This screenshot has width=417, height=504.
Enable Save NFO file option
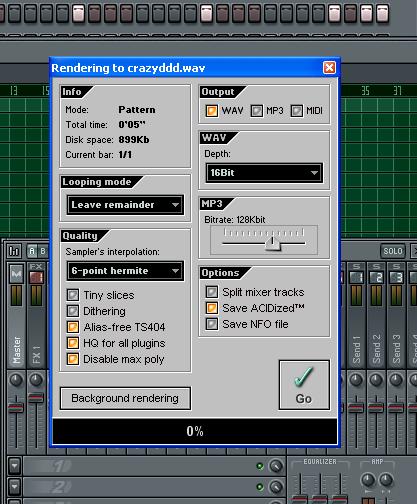tap(212, 324)
